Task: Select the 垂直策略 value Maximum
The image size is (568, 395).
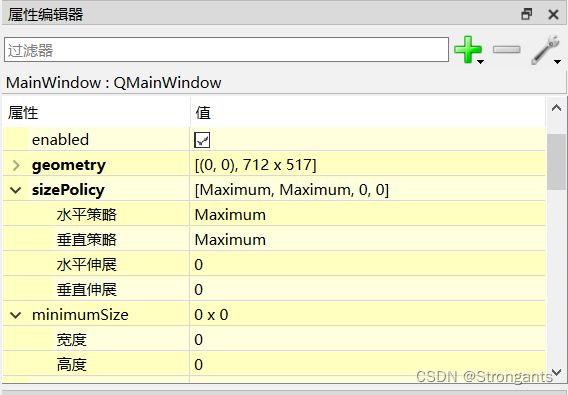Action: coord(230,240)
